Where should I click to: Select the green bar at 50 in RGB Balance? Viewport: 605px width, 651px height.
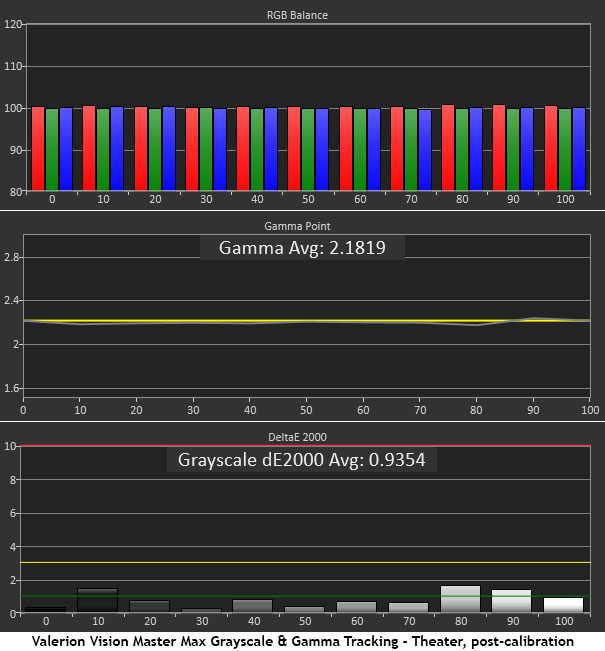tap(308, 148)
